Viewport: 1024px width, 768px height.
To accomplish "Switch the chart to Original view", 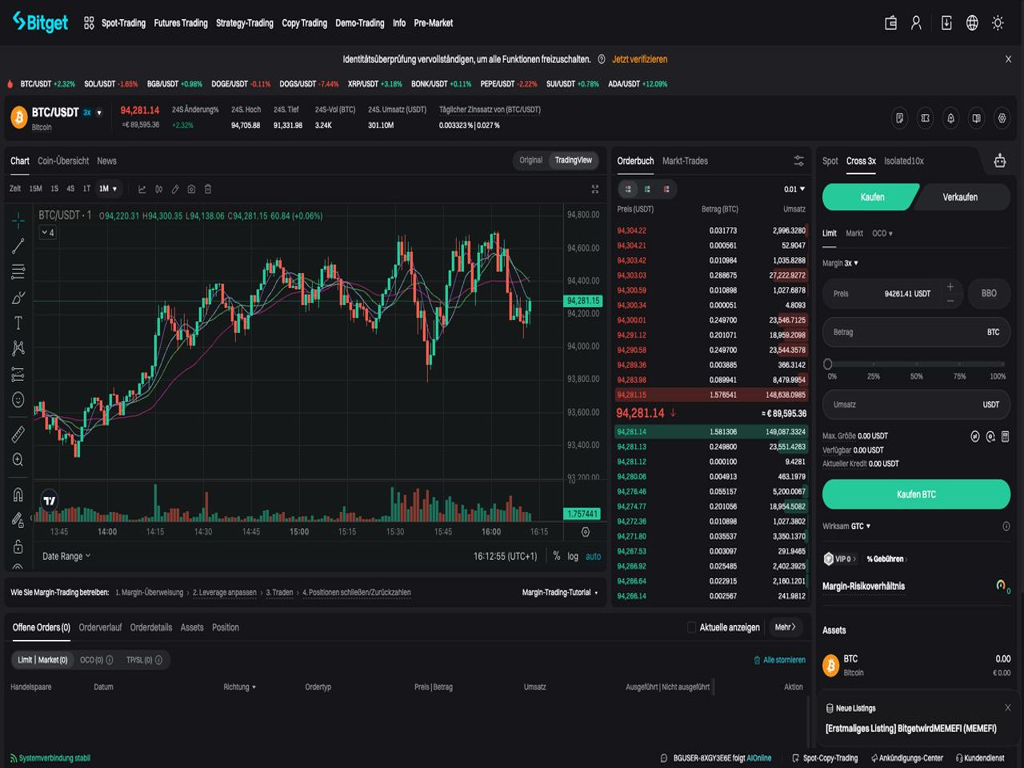I will pos(530,160).
